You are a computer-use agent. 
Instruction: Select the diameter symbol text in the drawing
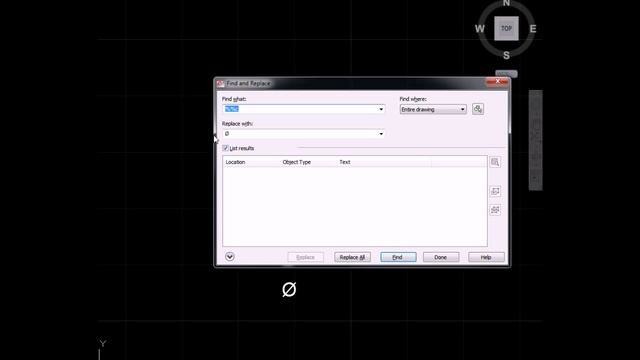point(289,289)
